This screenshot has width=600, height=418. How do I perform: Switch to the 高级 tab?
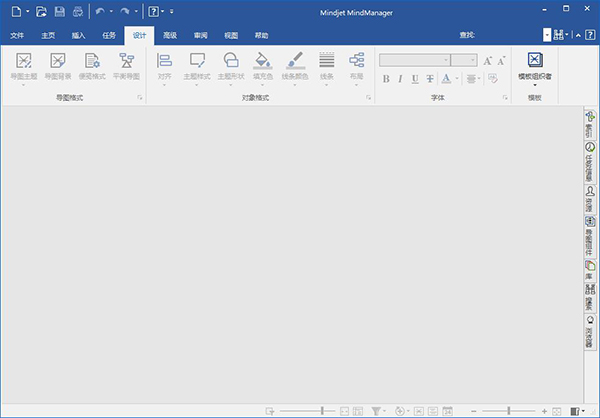pyautogui.click(x=170, y=36)
